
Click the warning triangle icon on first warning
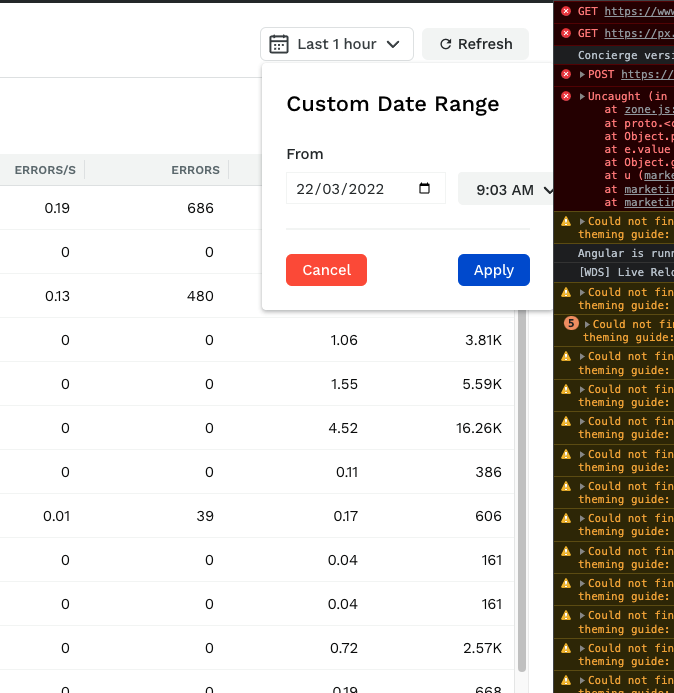[566, 221]
